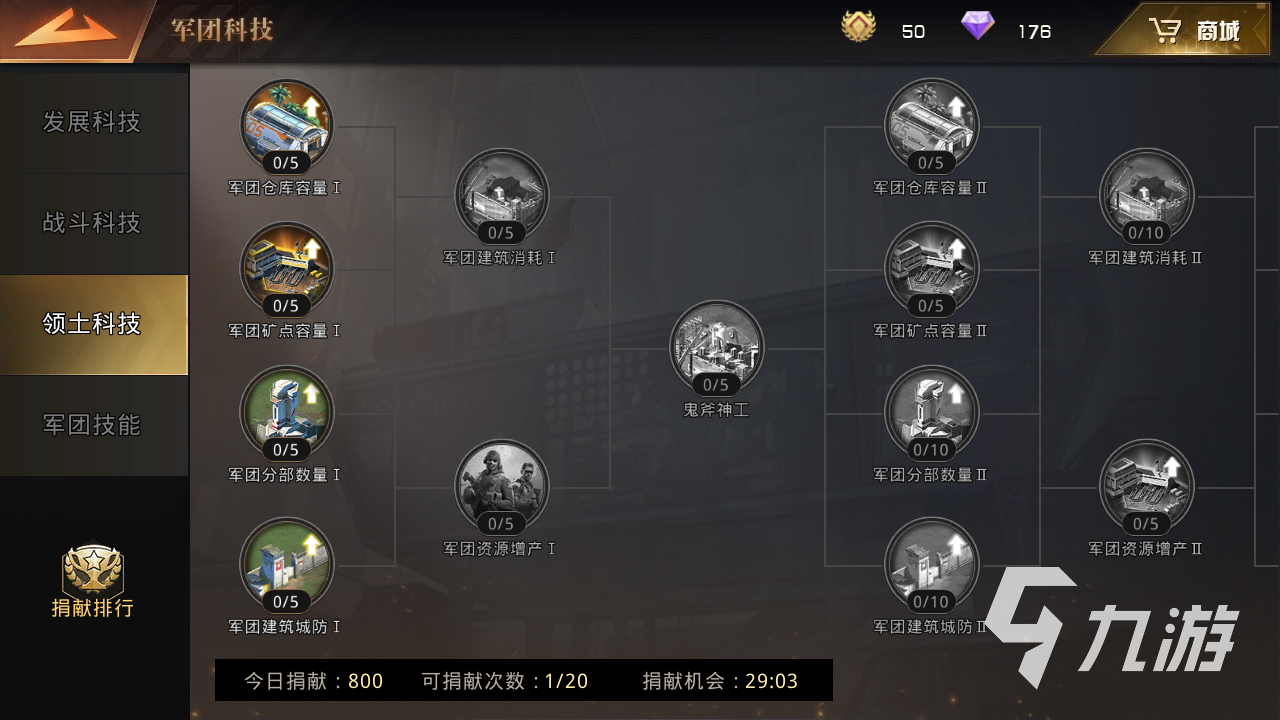Open the 军团仓库容量 I tech icon
Viewport: 1280px width, 720px height.
point(286,126)
